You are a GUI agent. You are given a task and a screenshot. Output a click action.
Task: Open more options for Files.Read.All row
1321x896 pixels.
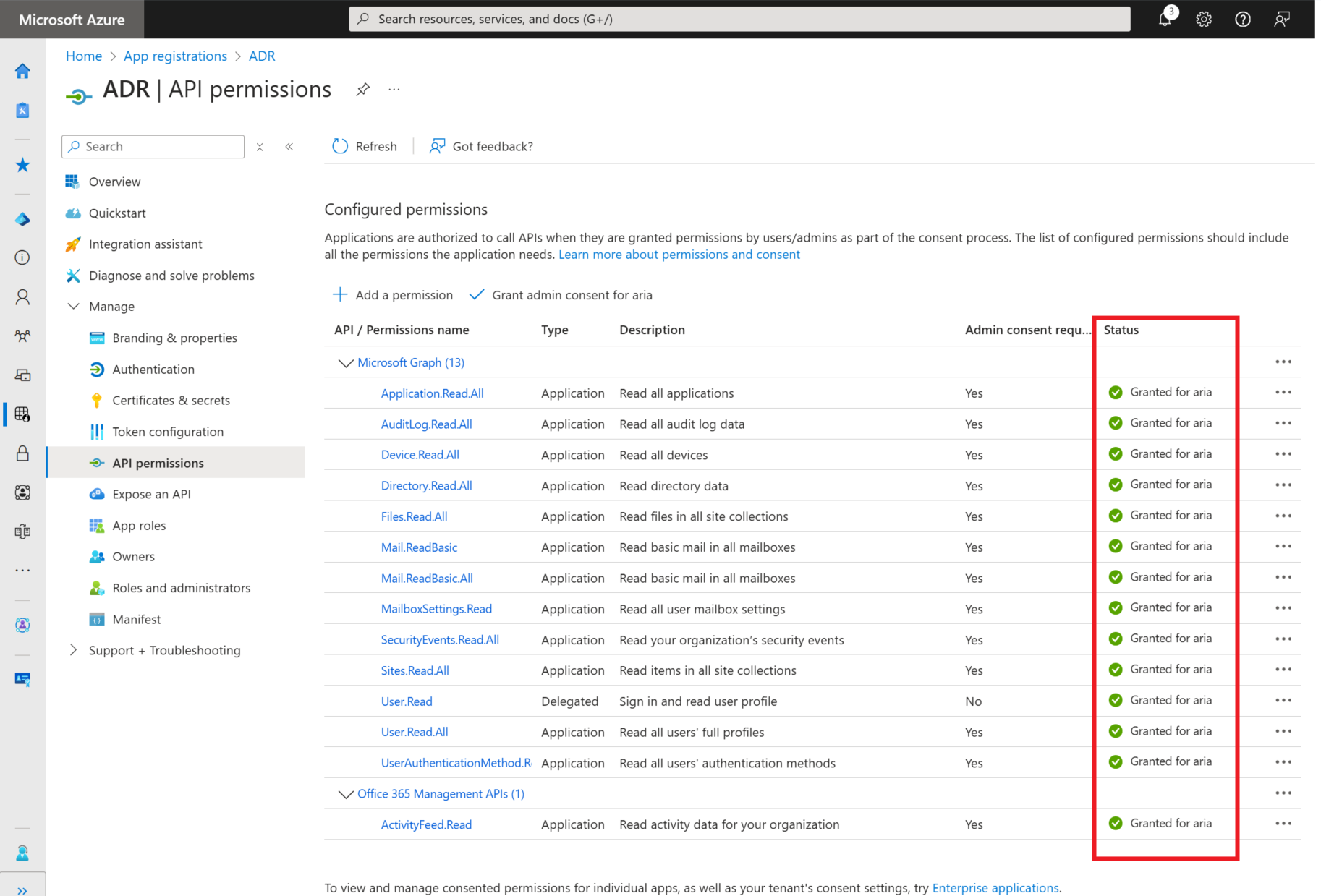pos(1283,516)
